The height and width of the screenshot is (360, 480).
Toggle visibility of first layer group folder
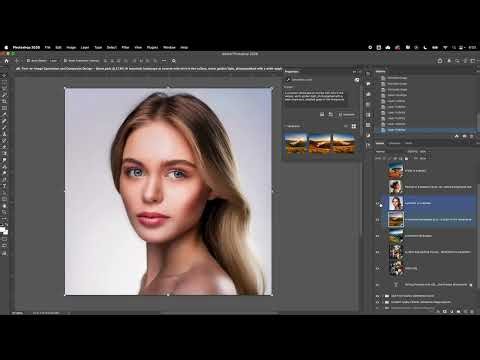(378, 296)
